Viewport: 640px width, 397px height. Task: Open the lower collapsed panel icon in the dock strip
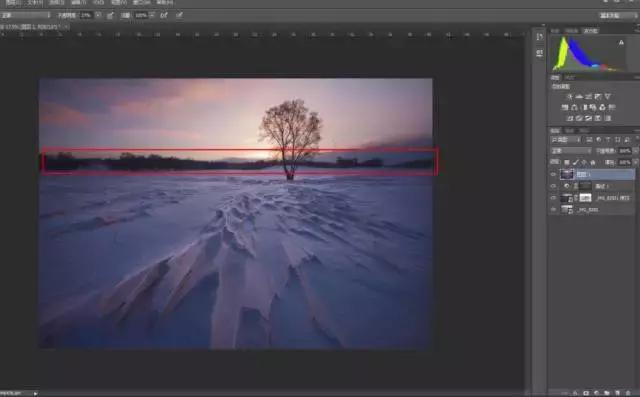coord(540,53)
